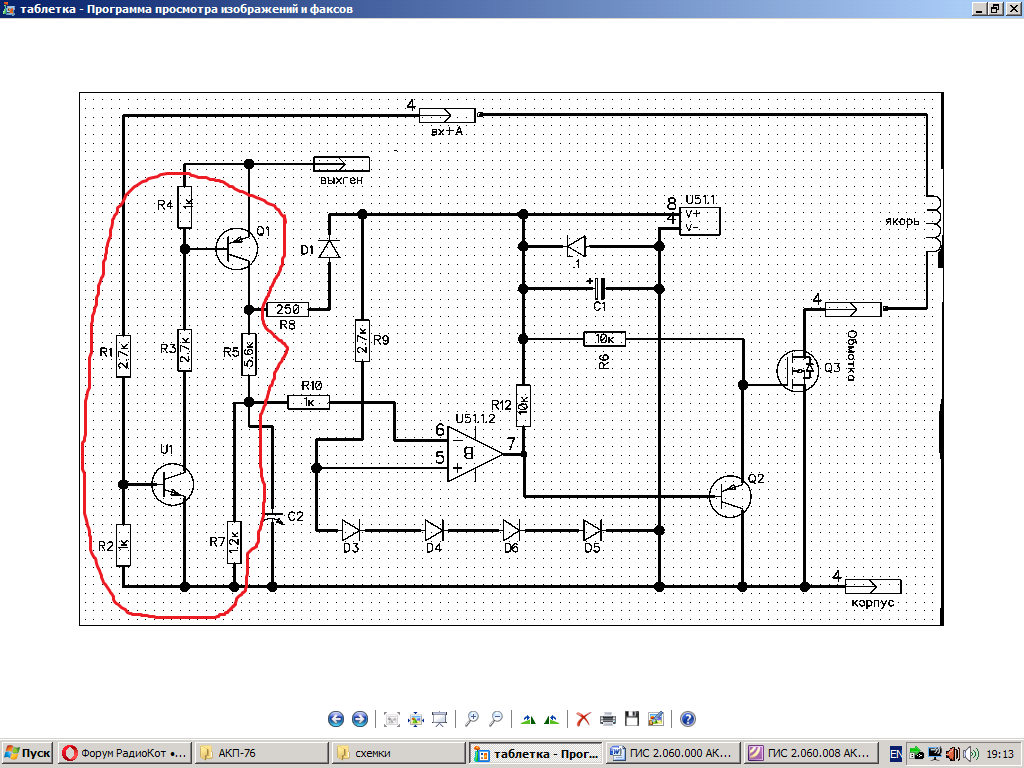1024x768 pixels.
Task: Open the АКП-76 folder taskbar button
Action: point(260,753)
